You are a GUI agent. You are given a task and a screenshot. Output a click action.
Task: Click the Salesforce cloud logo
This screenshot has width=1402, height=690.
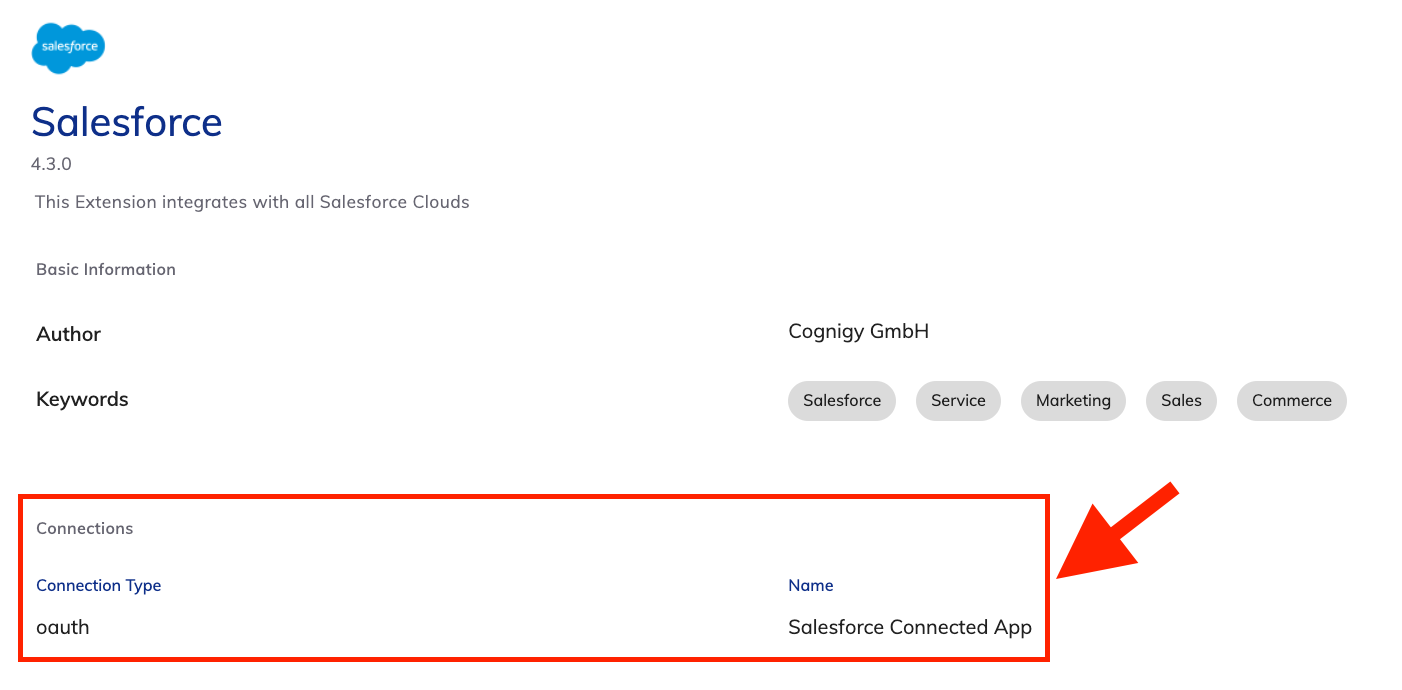tap(68, 48)
